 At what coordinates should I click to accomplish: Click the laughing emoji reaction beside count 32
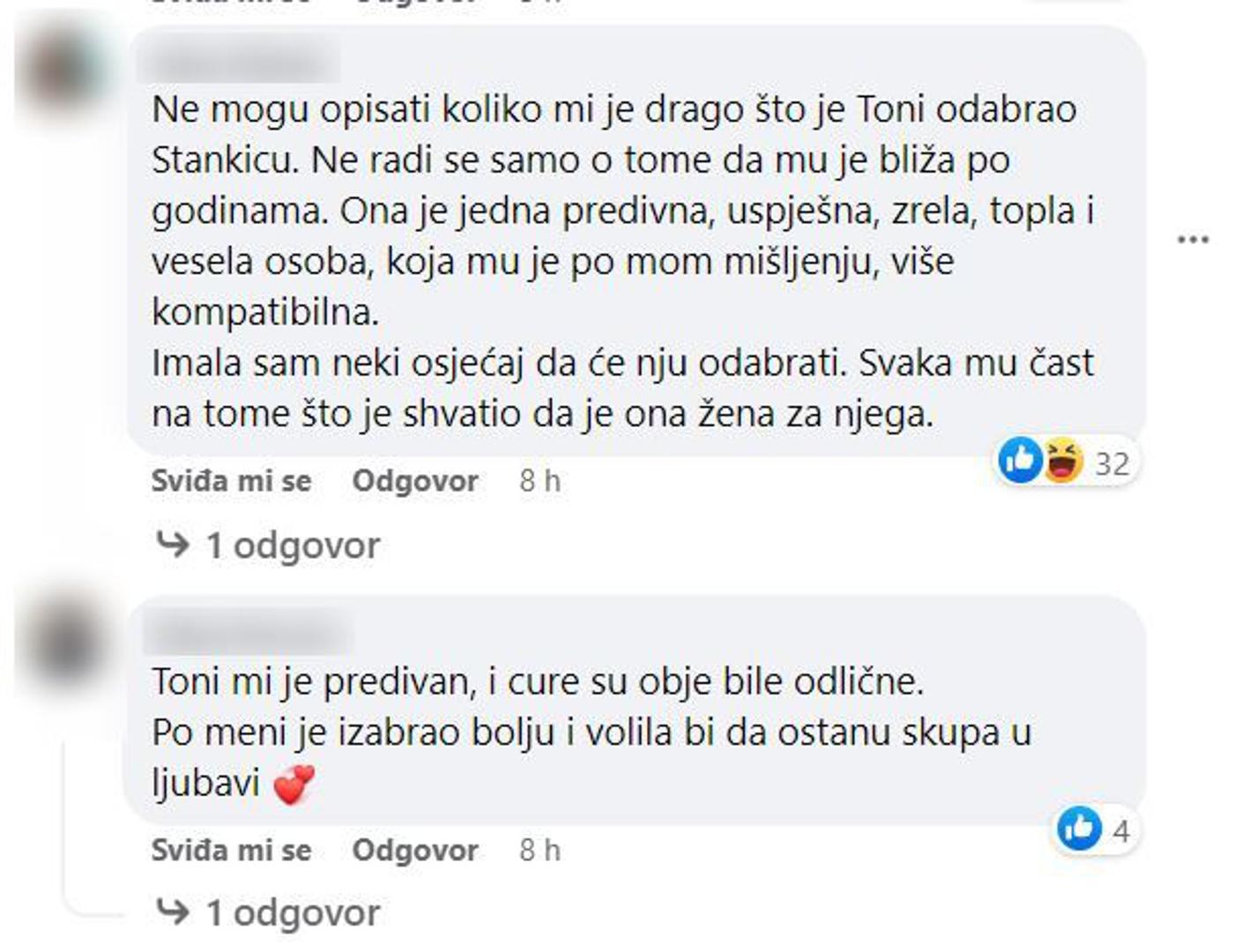(x=1064, y=460)
